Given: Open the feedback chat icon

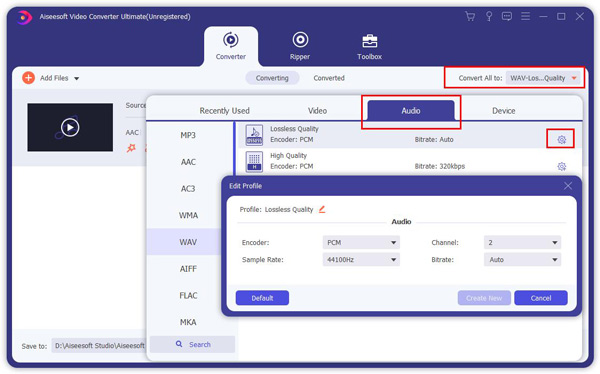Looking at the screenshot, I should 507,16.
